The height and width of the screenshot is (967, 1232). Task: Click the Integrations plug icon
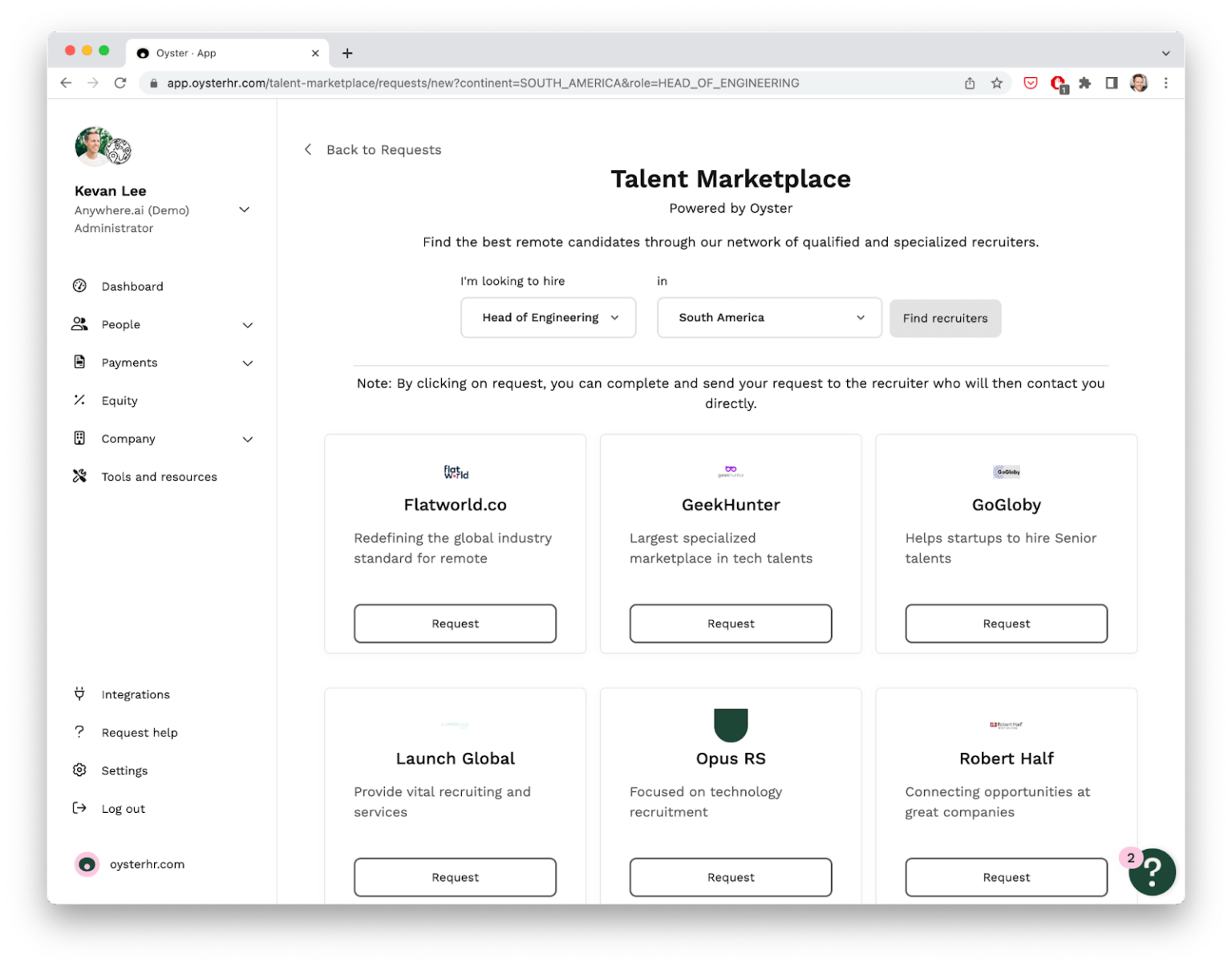79,693
